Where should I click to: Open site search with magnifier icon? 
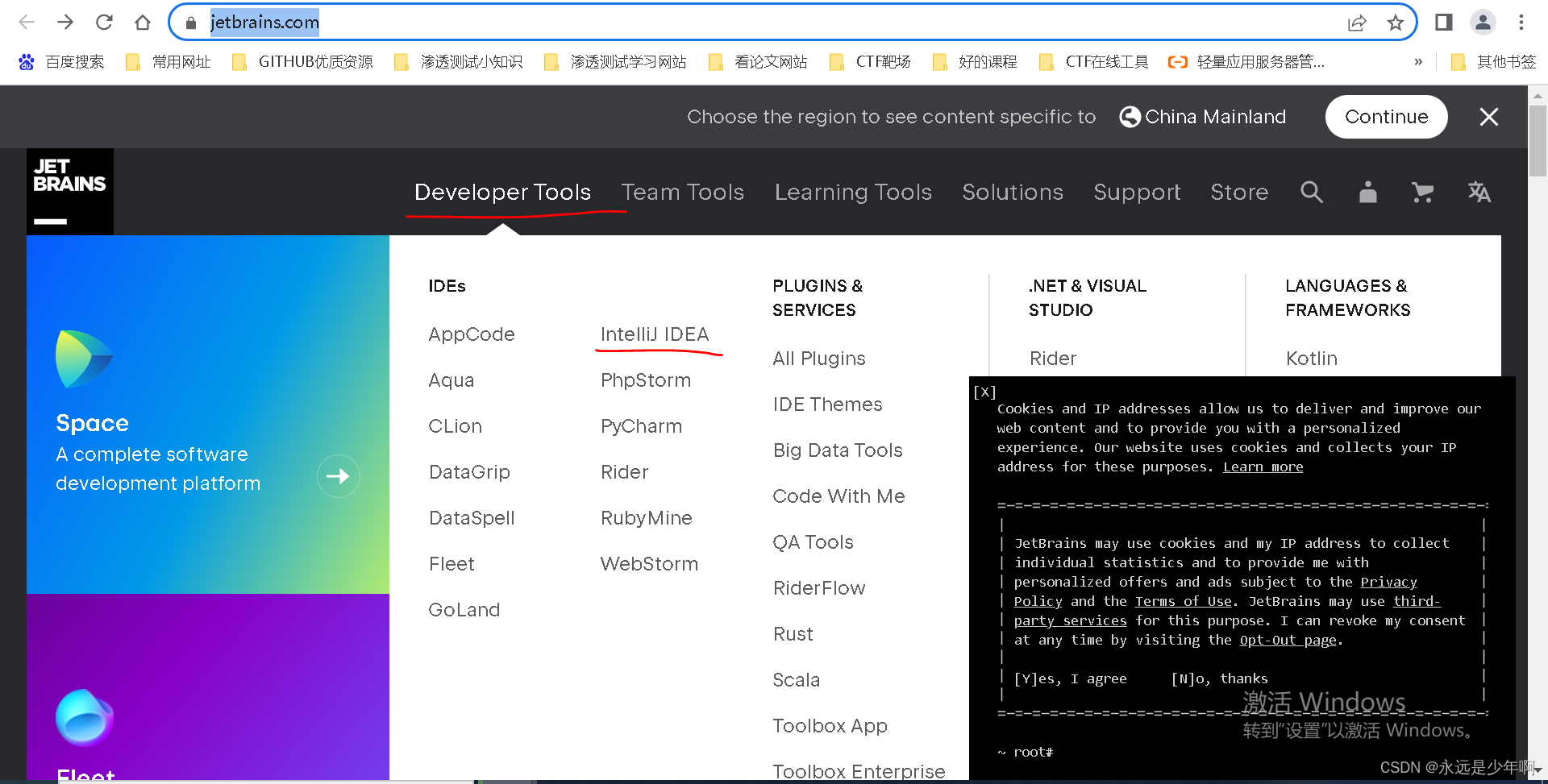point(1312,192)
